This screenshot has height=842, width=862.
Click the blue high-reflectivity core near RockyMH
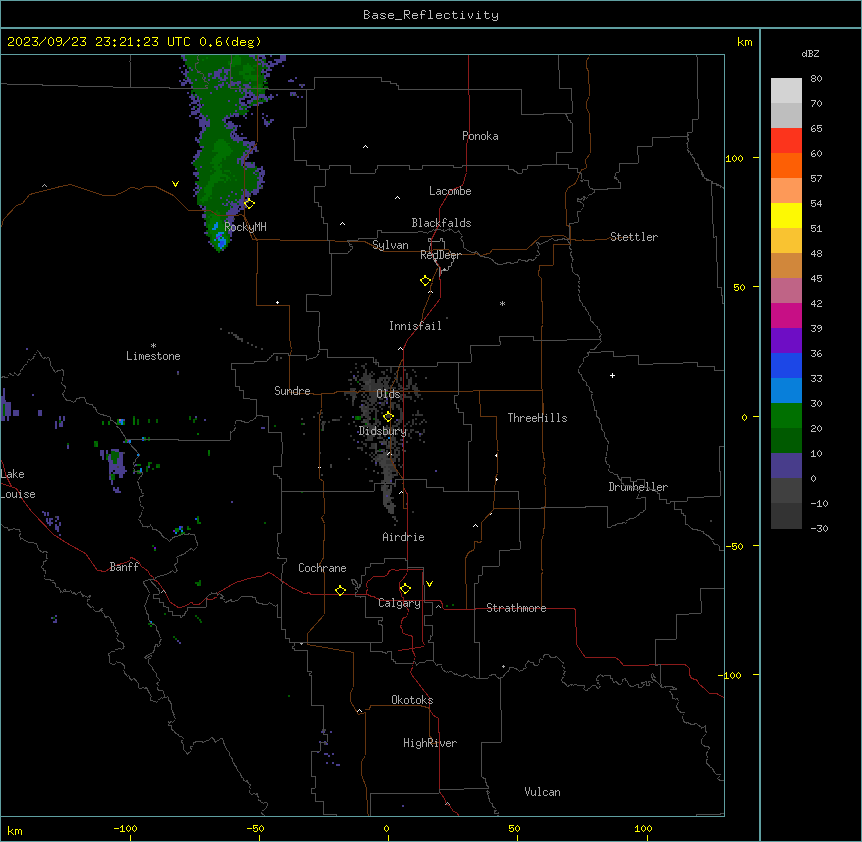(221, 239)
